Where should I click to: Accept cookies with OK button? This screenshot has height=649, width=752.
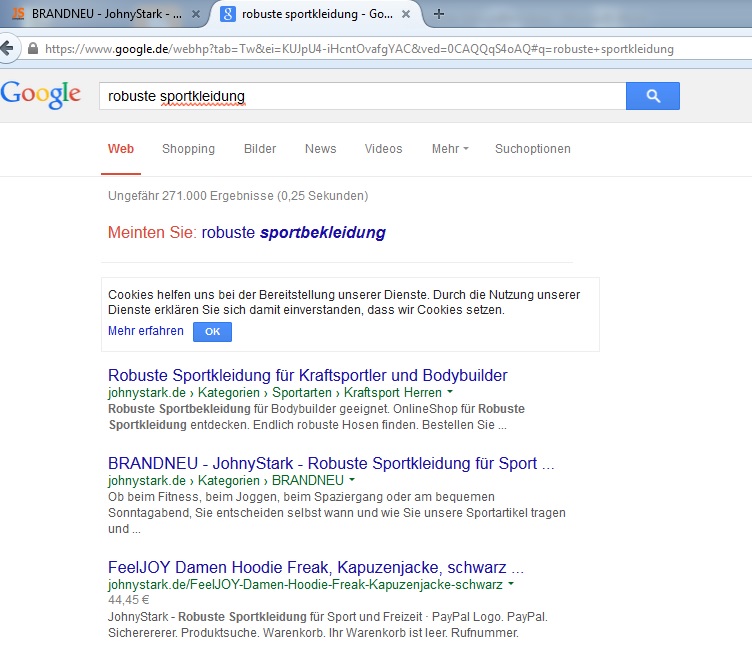[x=212, y=331]
